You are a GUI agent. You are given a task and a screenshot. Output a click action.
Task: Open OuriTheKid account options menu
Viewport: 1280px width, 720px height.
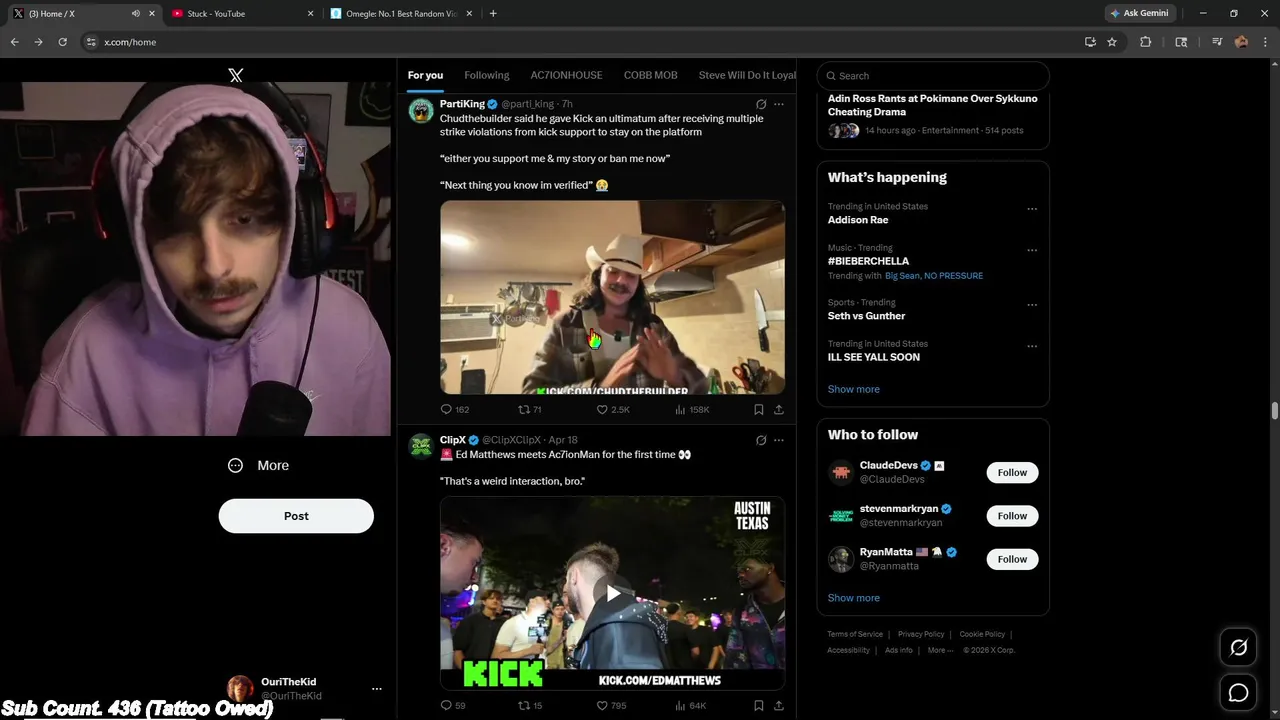click(x=377, y=689)
